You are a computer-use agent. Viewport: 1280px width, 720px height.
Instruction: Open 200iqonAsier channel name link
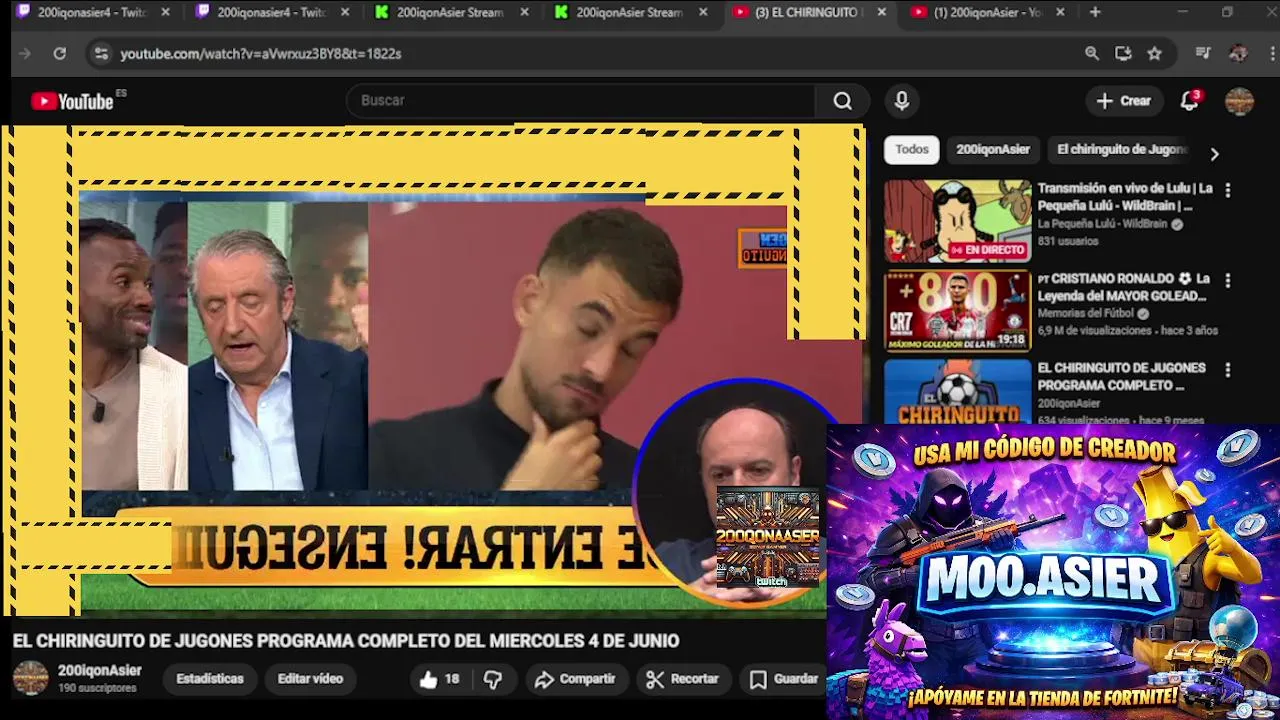[99, 671]
